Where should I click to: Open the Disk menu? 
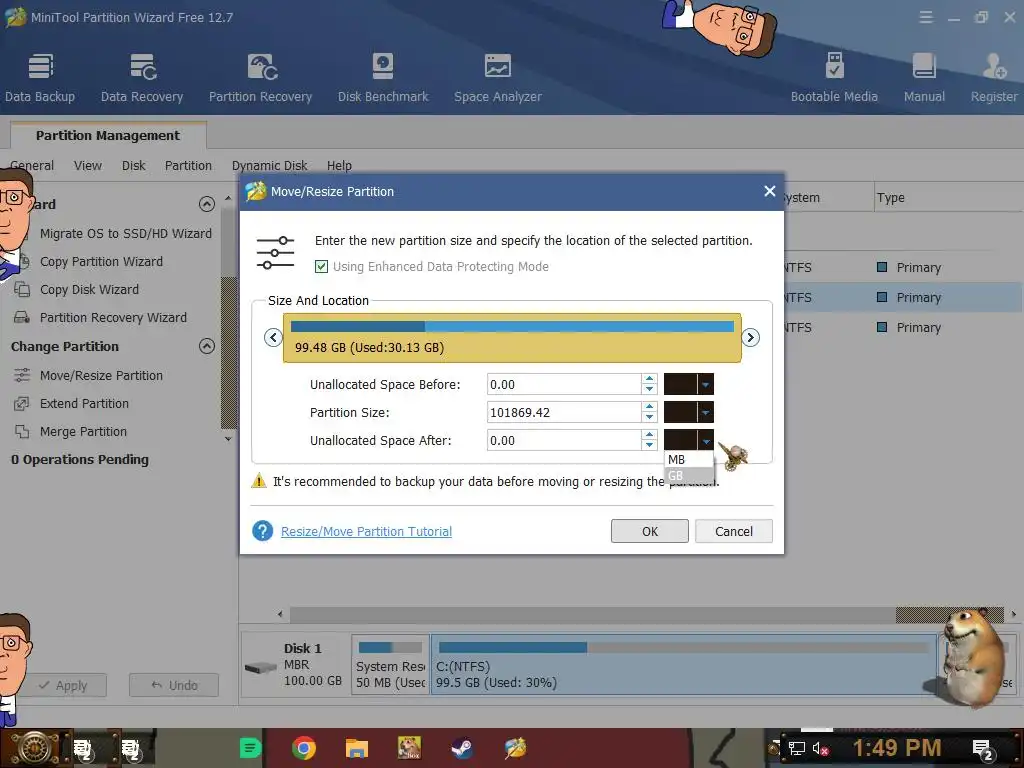[133, 165]
